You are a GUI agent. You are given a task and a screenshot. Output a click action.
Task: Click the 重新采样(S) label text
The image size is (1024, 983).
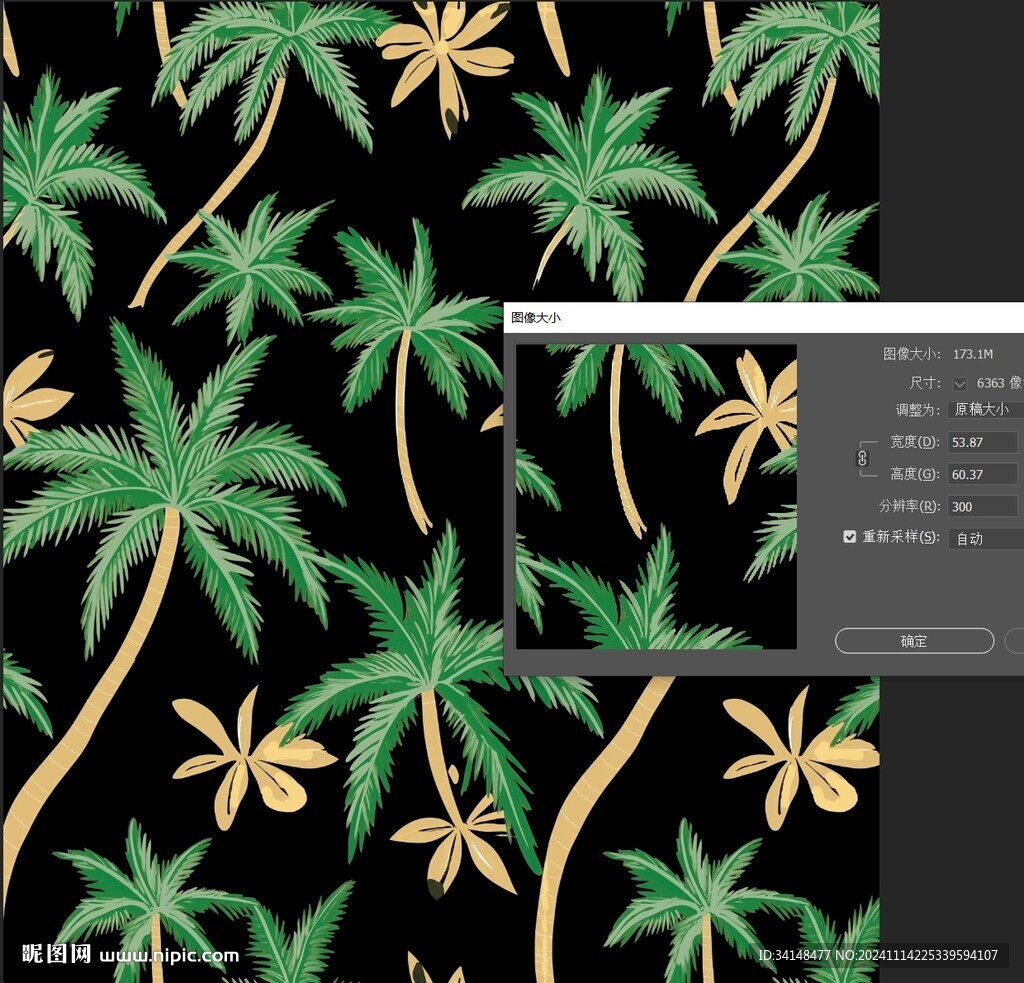click(x=901, y=538)
